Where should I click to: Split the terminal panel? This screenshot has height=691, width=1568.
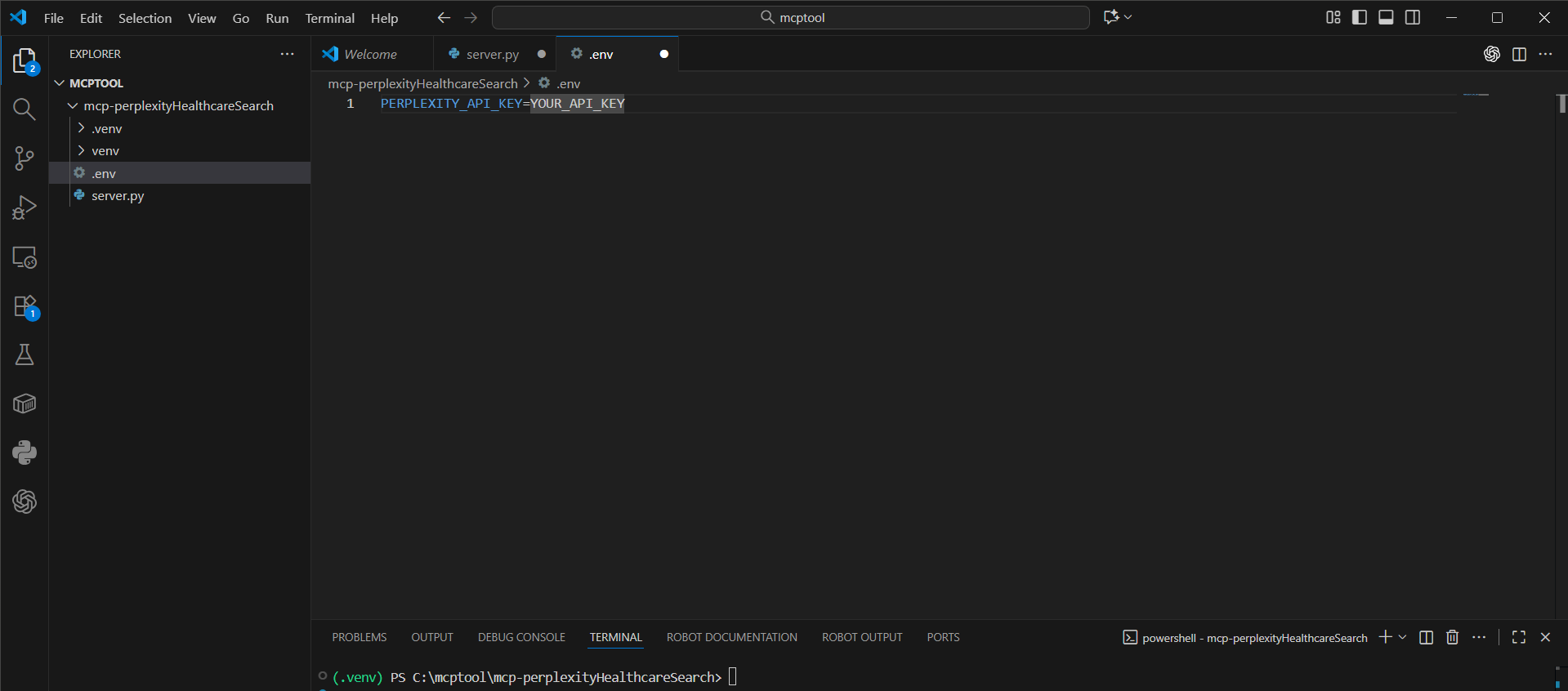(x=1426, y=637)
